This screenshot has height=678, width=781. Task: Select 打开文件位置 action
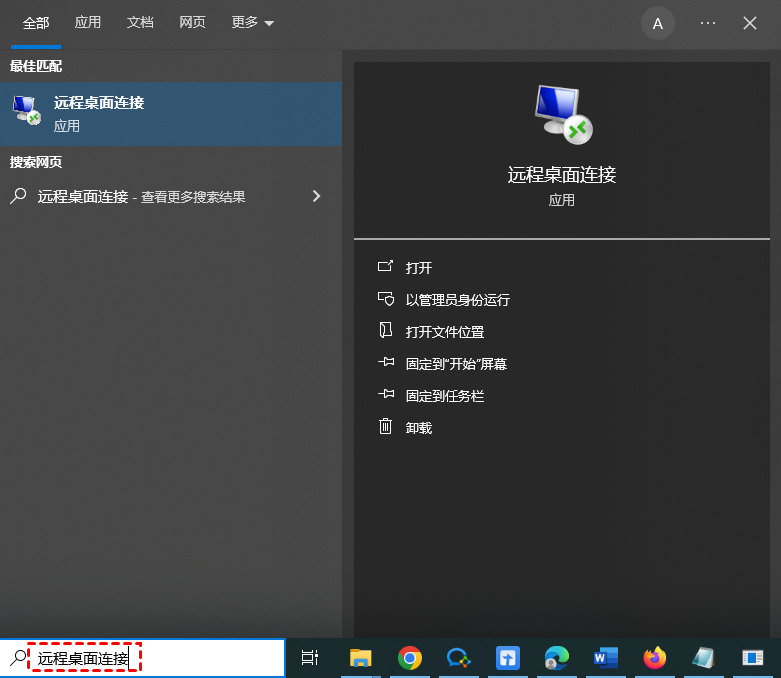(444, 332)
